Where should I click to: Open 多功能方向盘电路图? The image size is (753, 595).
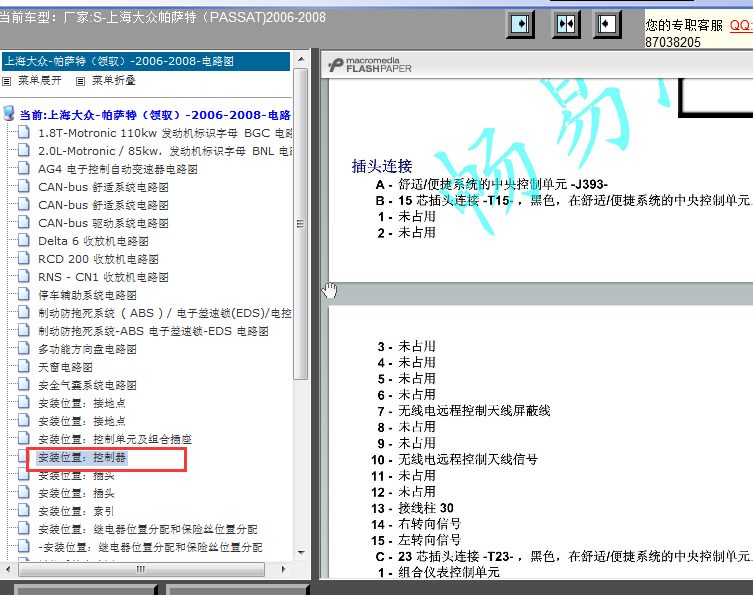[x=87, y=349]
